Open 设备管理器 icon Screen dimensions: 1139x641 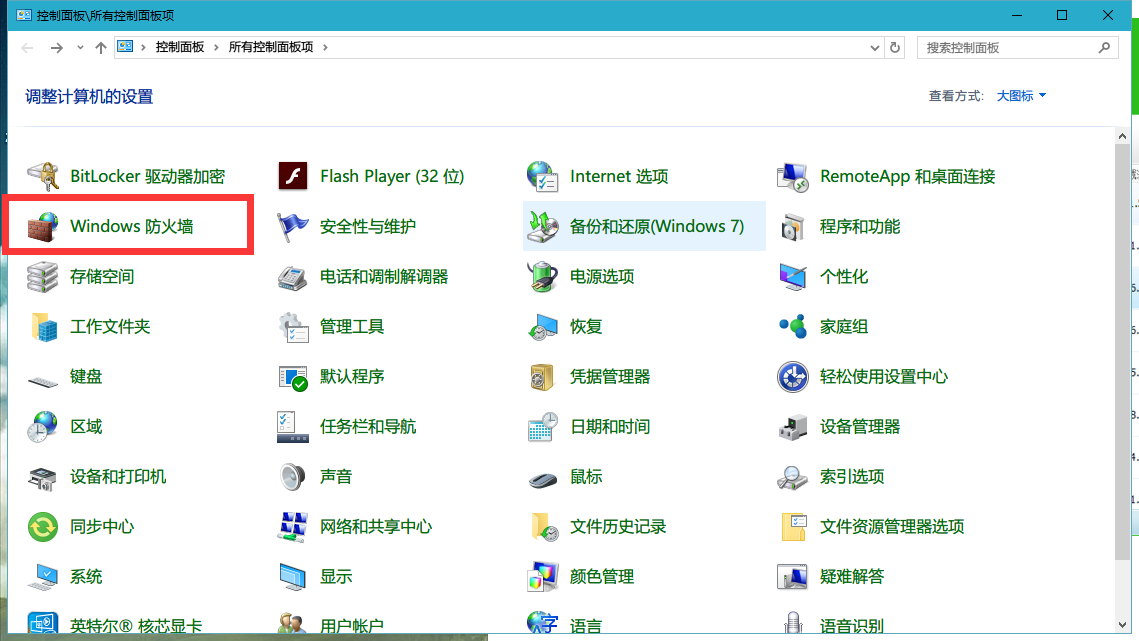[x=793, y=427]
